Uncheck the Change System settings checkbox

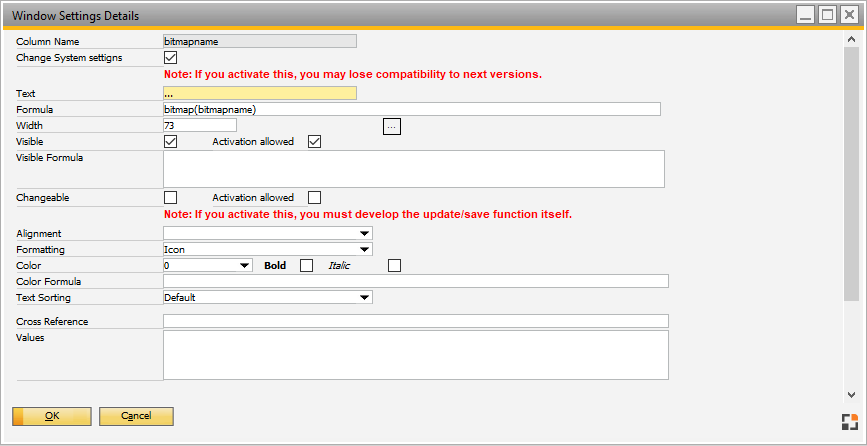click(170, 58)
